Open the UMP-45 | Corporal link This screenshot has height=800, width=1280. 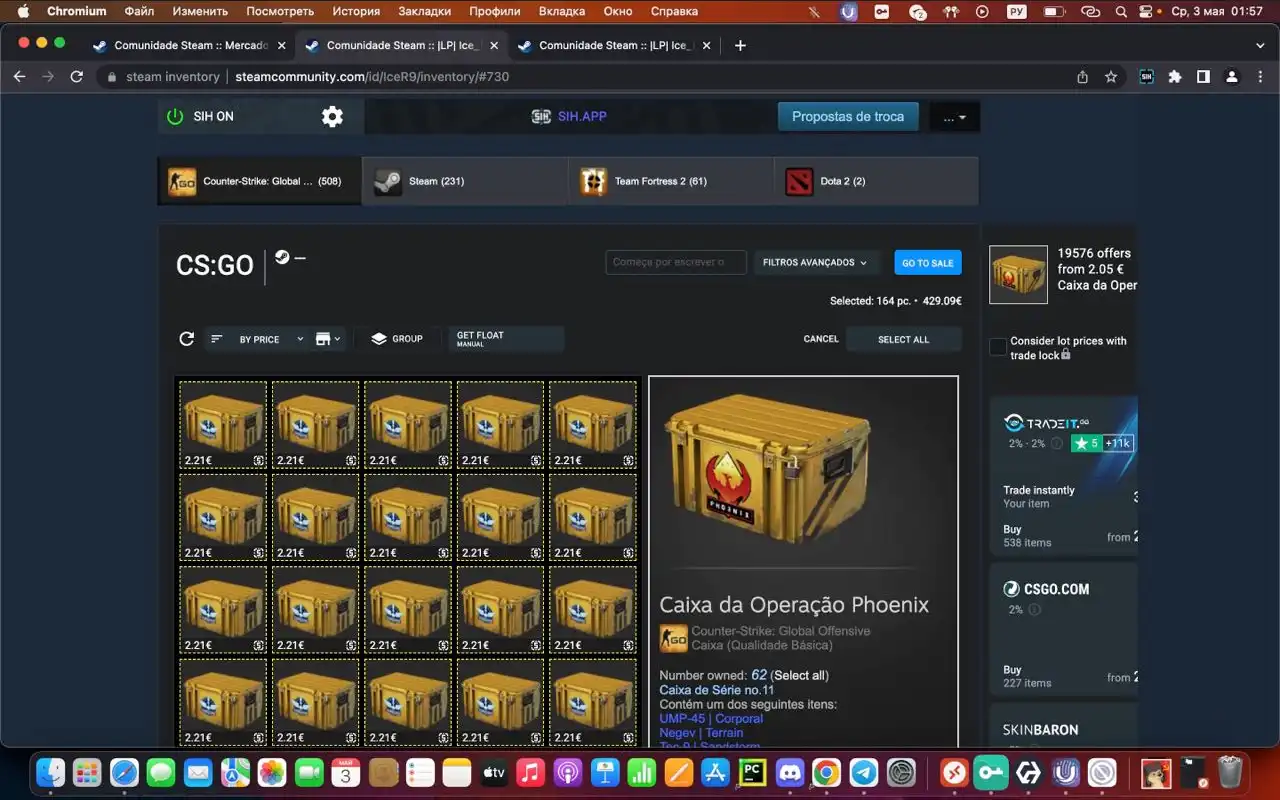click(x=711, y=718)
